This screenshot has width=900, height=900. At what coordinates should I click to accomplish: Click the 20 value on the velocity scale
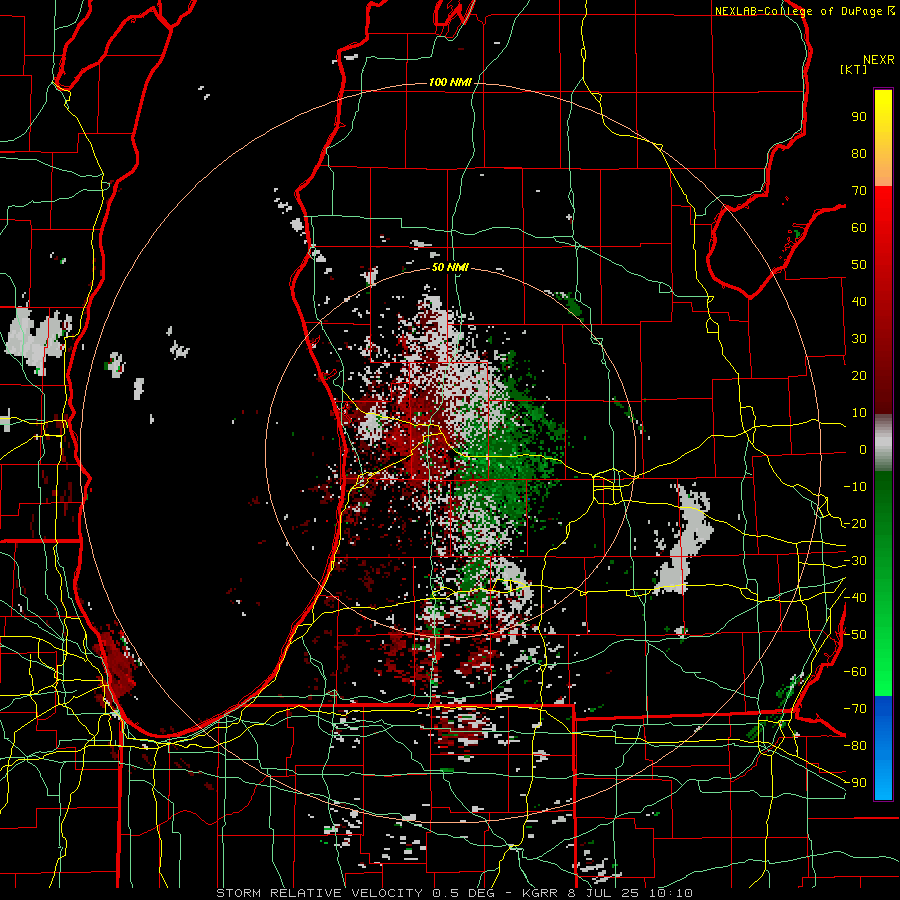click(x=859, y=375)
